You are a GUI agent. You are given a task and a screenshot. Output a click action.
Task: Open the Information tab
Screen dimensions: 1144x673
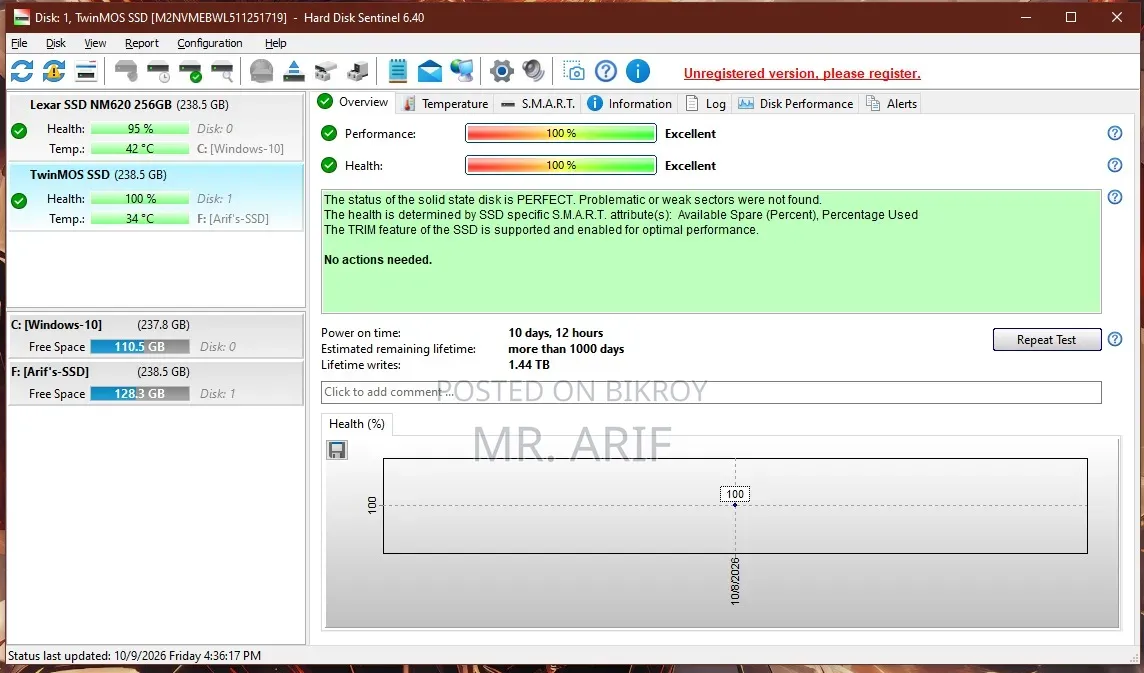pyautogui.click(x=630, y=104)
